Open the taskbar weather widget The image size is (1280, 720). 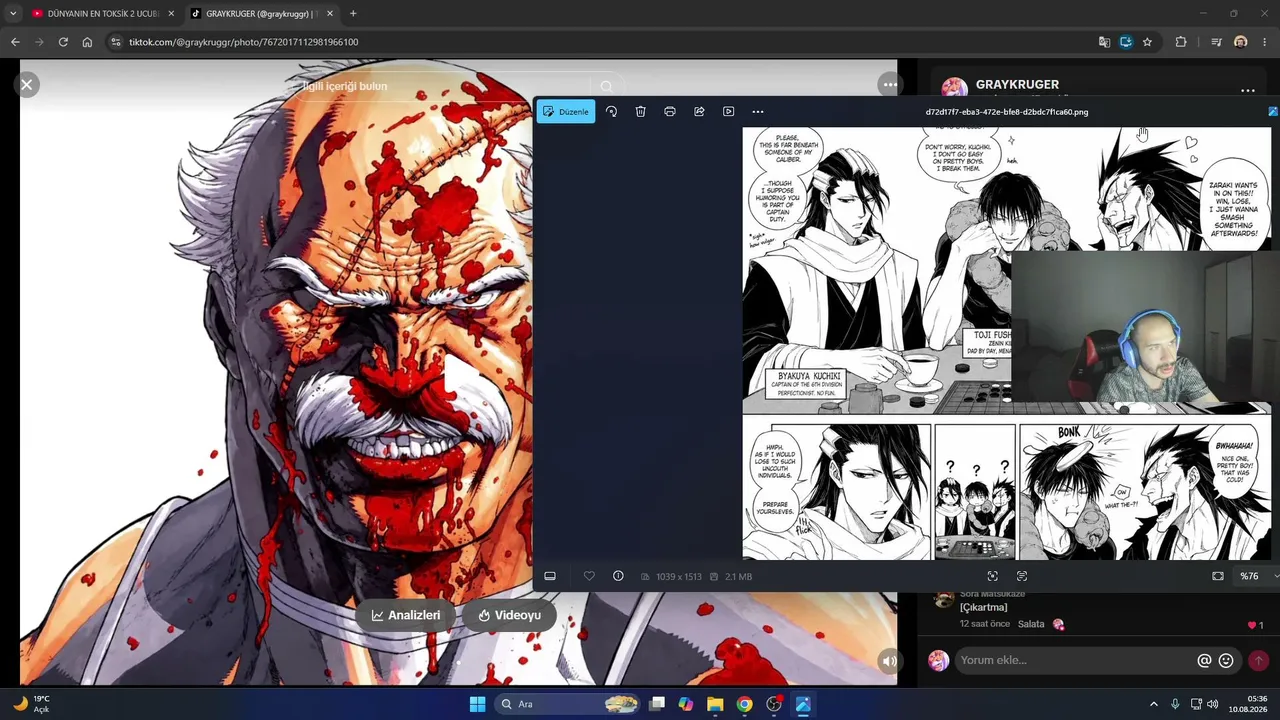click(x=31, y=704)
